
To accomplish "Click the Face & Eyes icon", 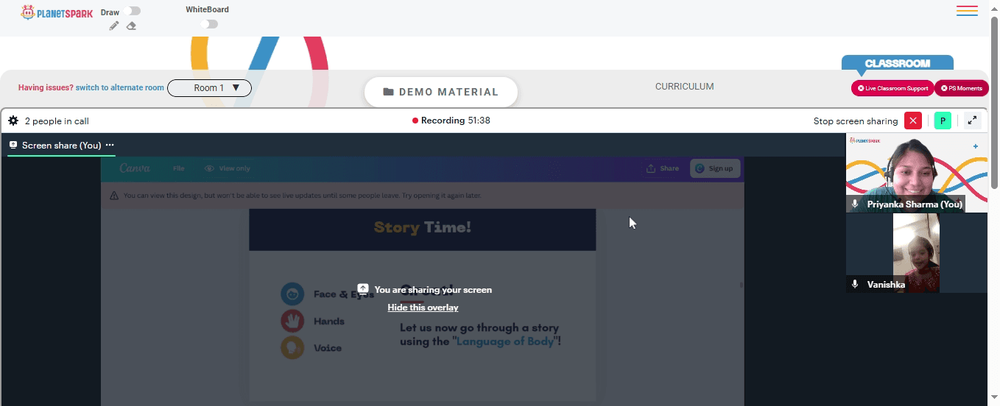I will 293,294.
